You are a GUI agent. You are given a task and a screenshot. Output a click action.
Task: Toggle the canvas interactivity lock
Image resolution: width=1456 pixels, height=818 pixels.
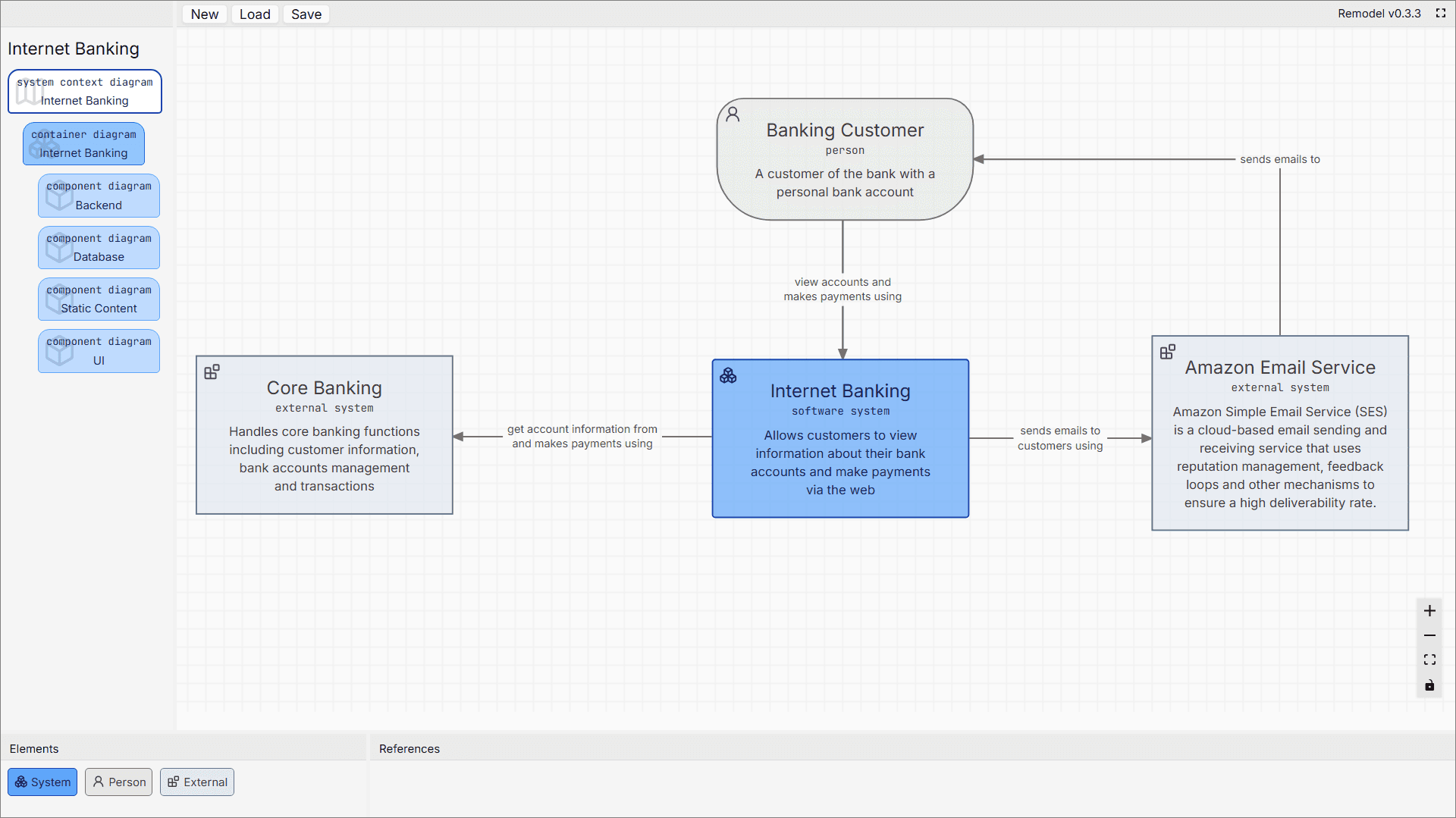(1429, 685)
